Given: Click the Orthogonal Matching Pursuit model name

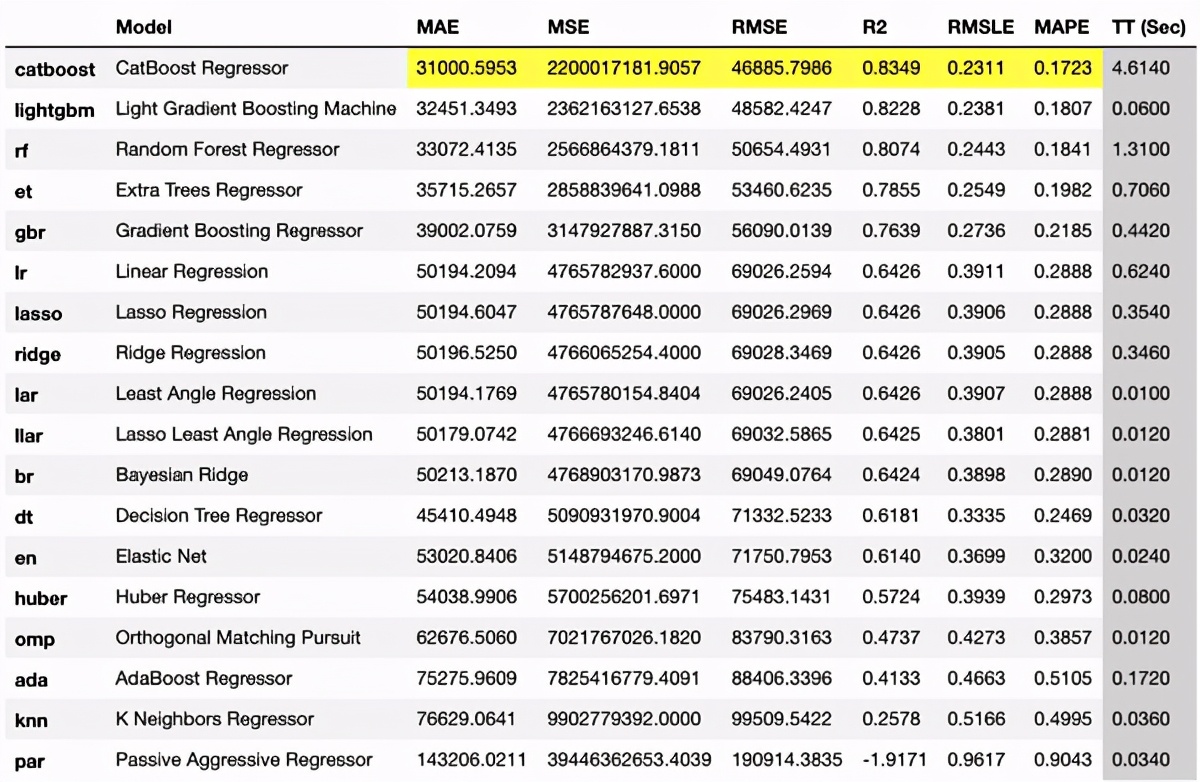Looking at the screenshot, I should [x=239, y=637].
